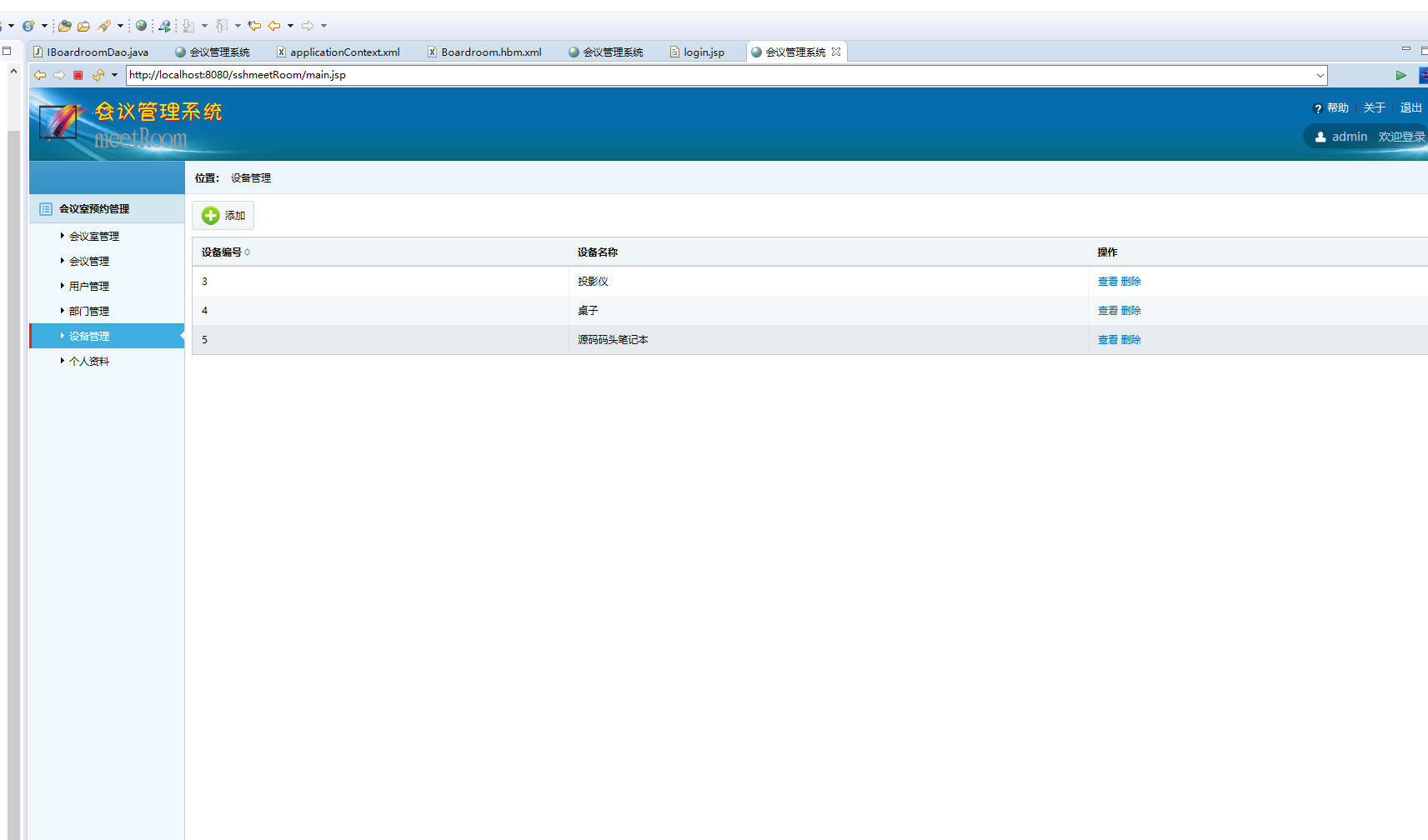Screen dimensions: 1428x840
Task: Click 查看 for the 源码码头笔记本 row
Action: 1107,340
